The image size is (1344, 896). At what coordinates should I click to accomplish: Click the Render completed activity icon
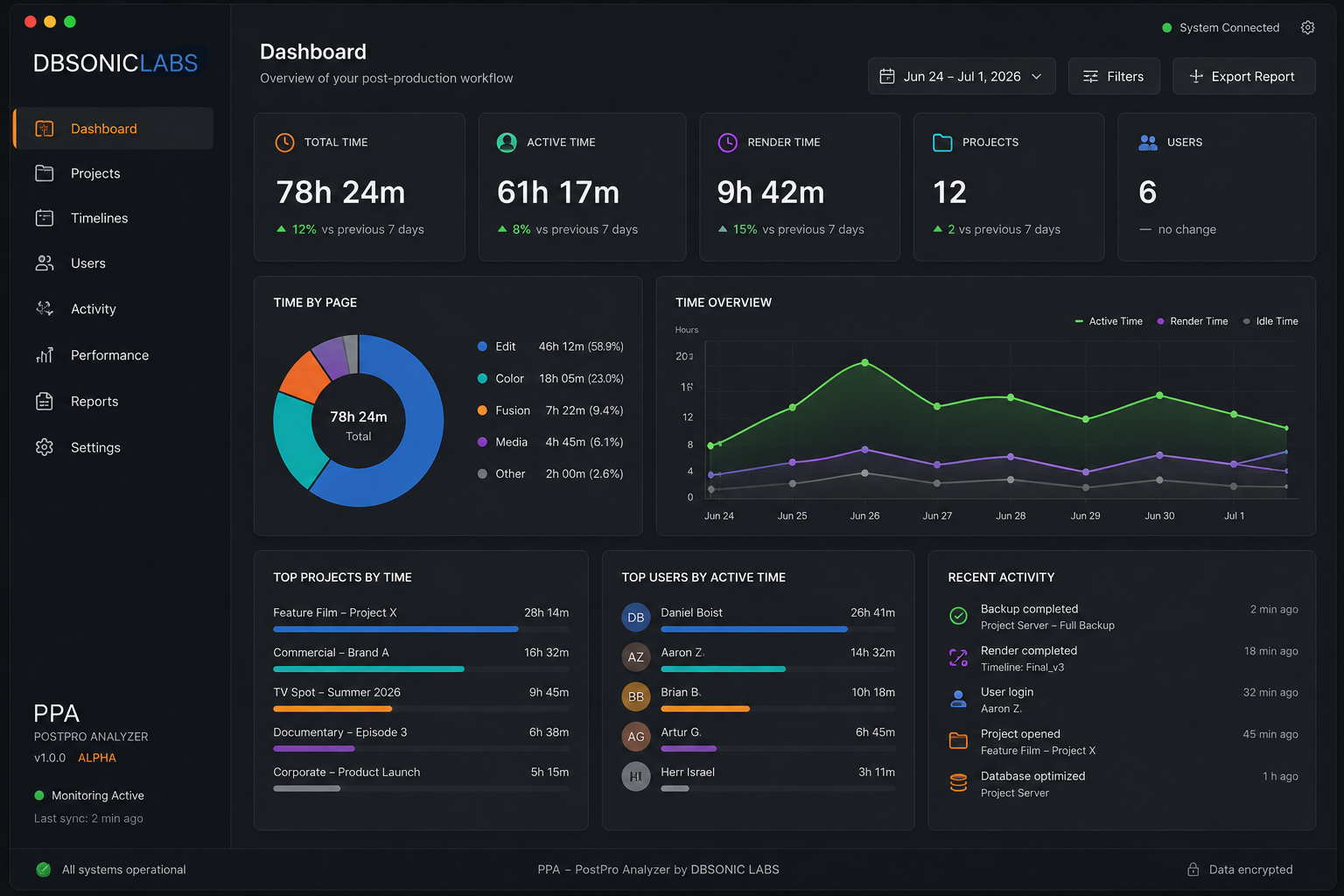coord(959,658)
